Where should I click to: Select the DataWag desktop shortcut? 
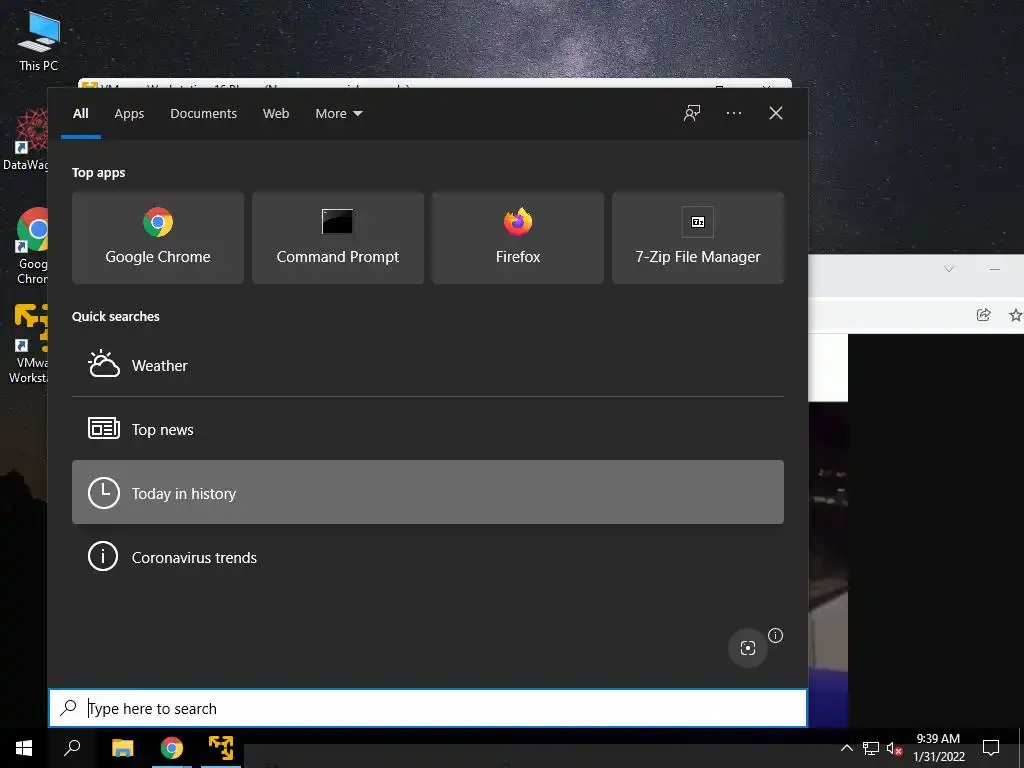pyautogui.click(x=26, y=140)
